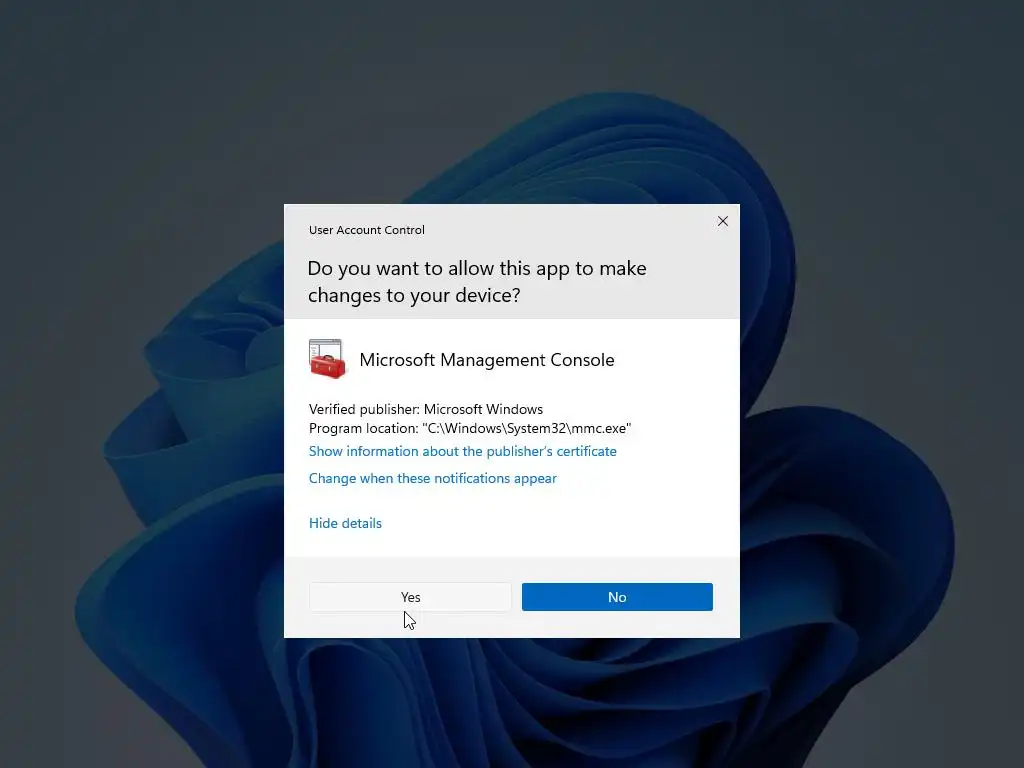
Task: Select the Microsoft Management Console app name
Action: (x=487, y=360)
